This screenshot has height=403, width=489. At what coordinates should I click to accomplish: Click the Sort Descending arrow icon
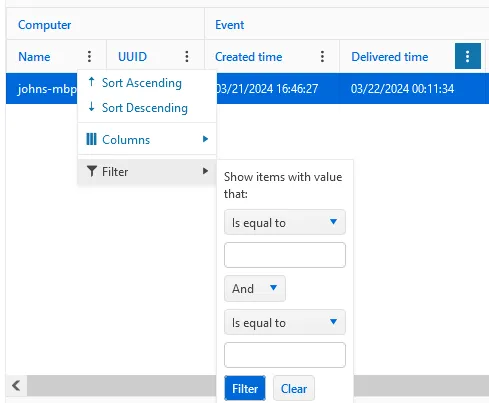pos(91,107)
